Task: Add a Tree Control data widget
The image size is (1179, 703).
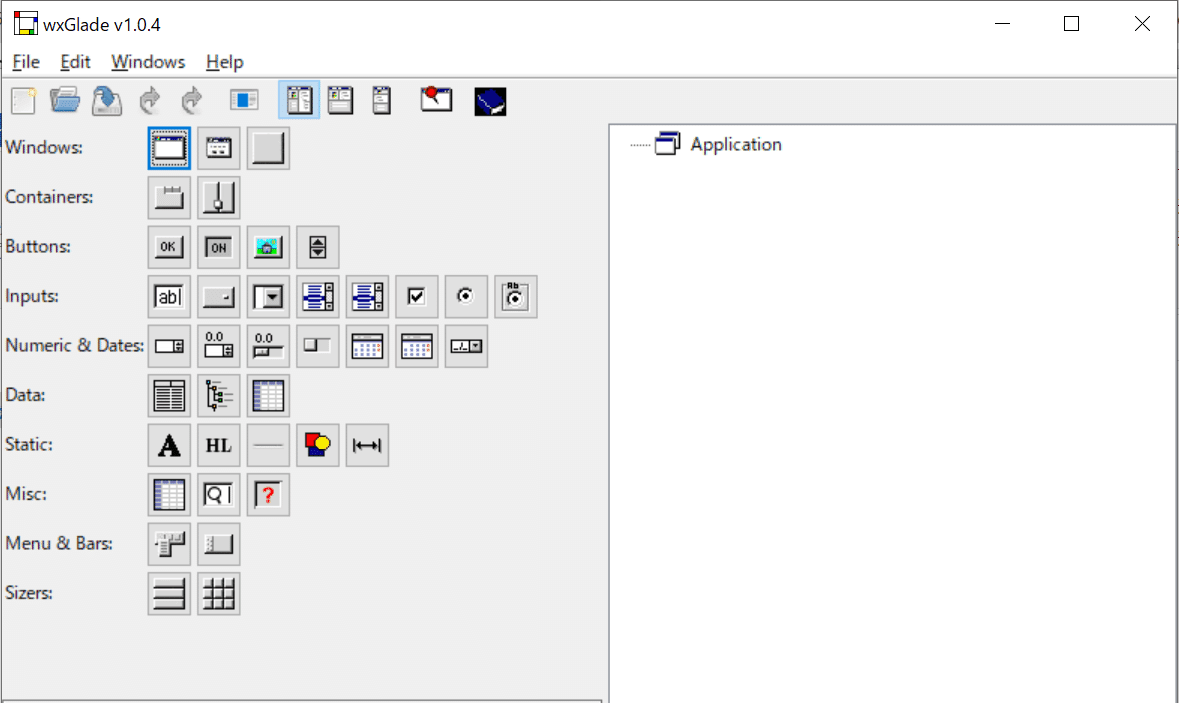Action: tap(219, 396)
